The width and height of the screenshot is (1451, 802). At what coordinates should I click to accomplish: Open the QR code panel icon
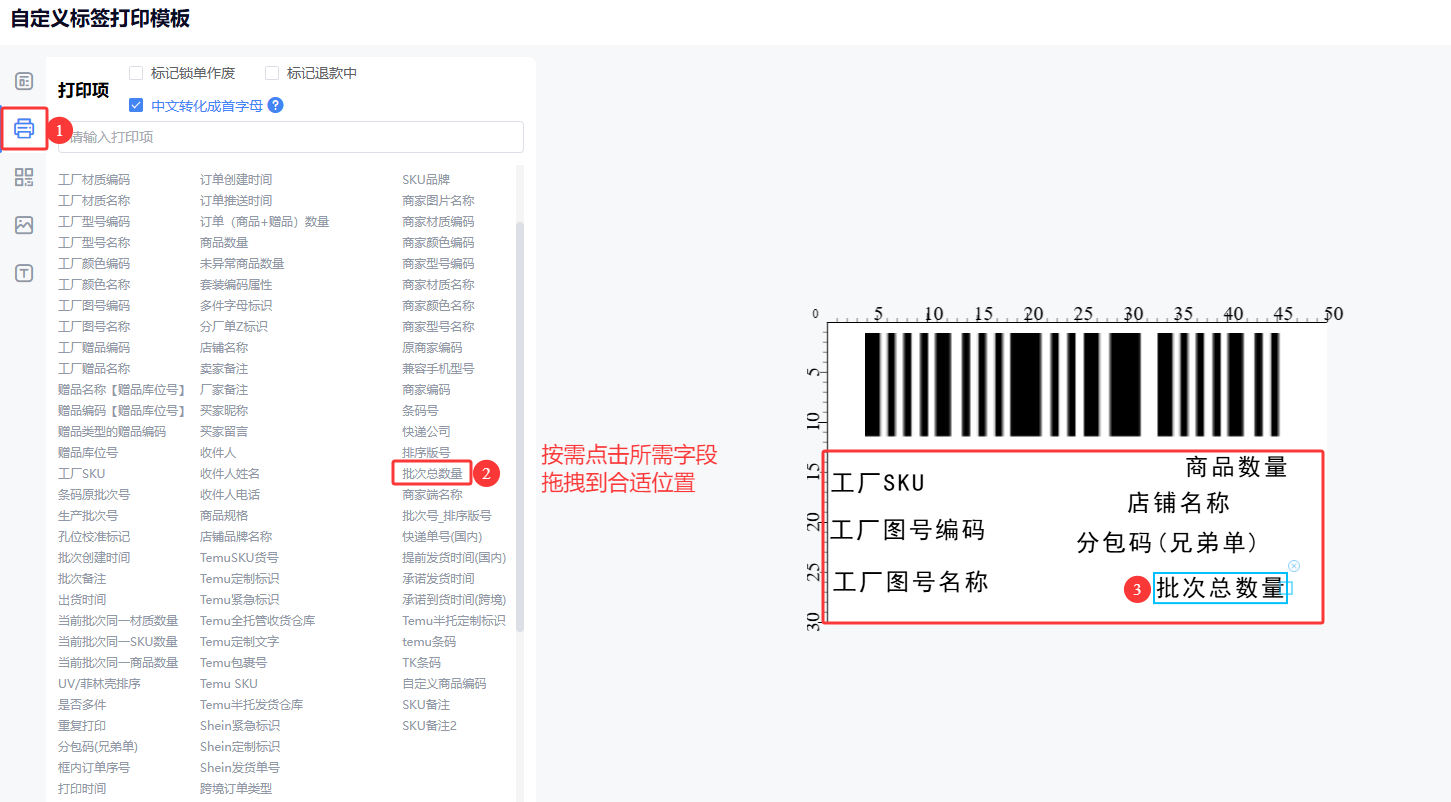coord(24,177)
